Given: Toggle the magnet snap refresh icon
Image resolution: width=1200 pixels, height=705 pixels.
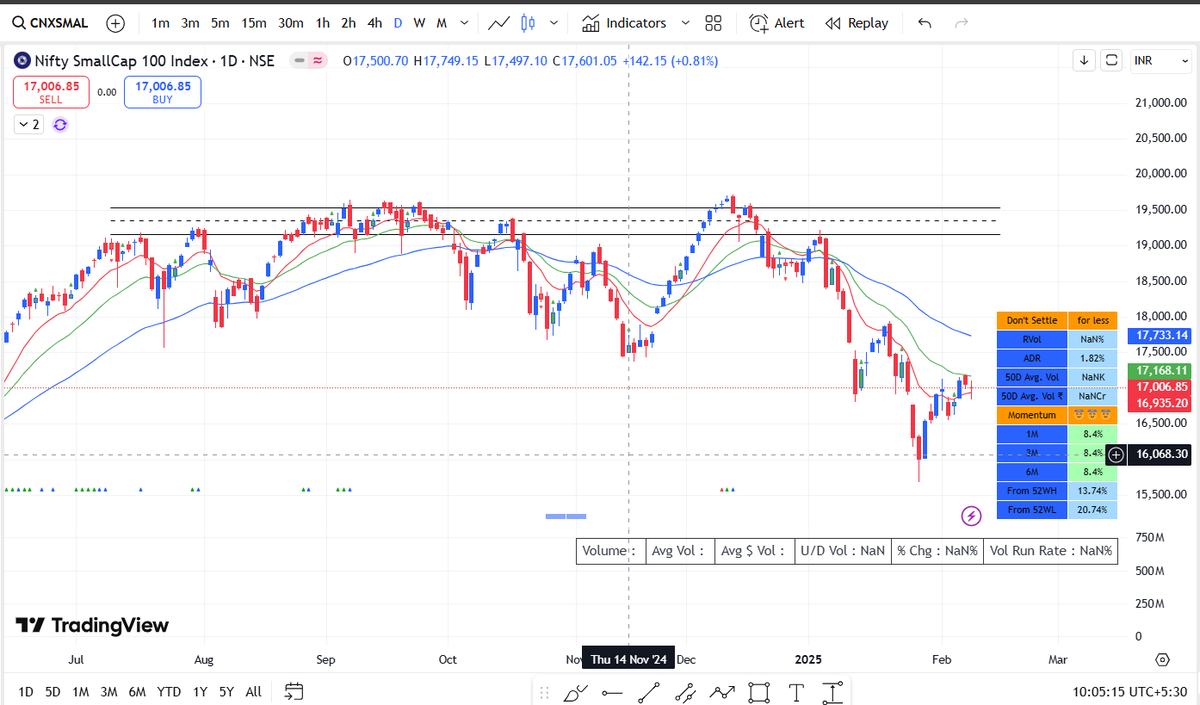Looking at the screenshot, I should click(60, 124).
